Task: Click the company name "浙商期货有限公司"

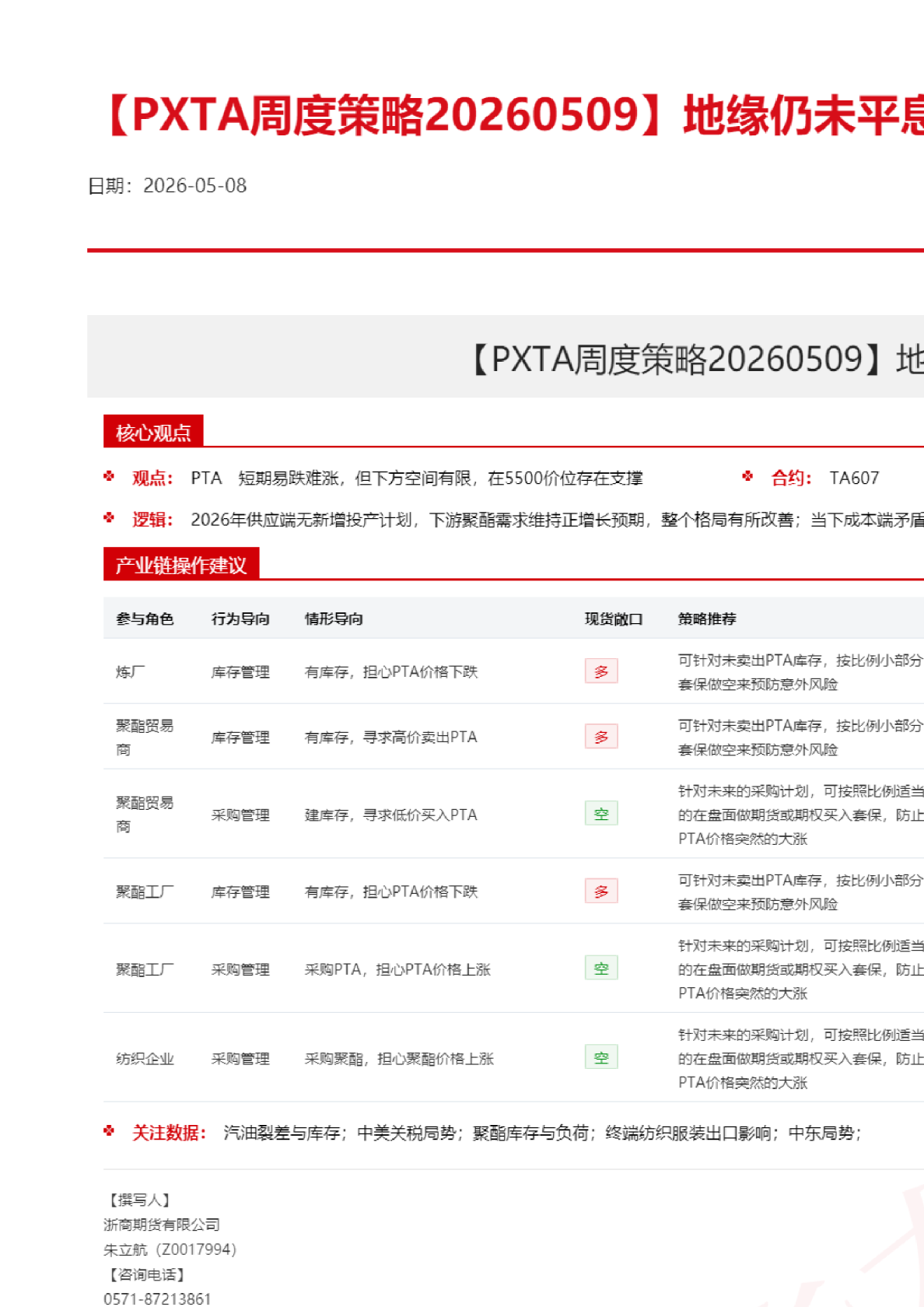Action: tap(162, 1225)
